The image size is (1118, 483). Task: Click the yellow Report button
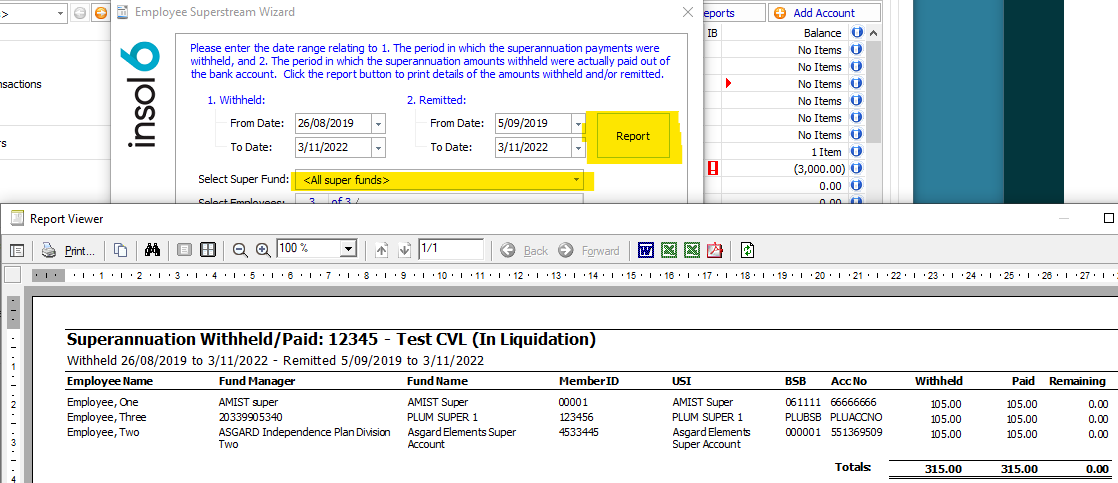pos(632,136)
